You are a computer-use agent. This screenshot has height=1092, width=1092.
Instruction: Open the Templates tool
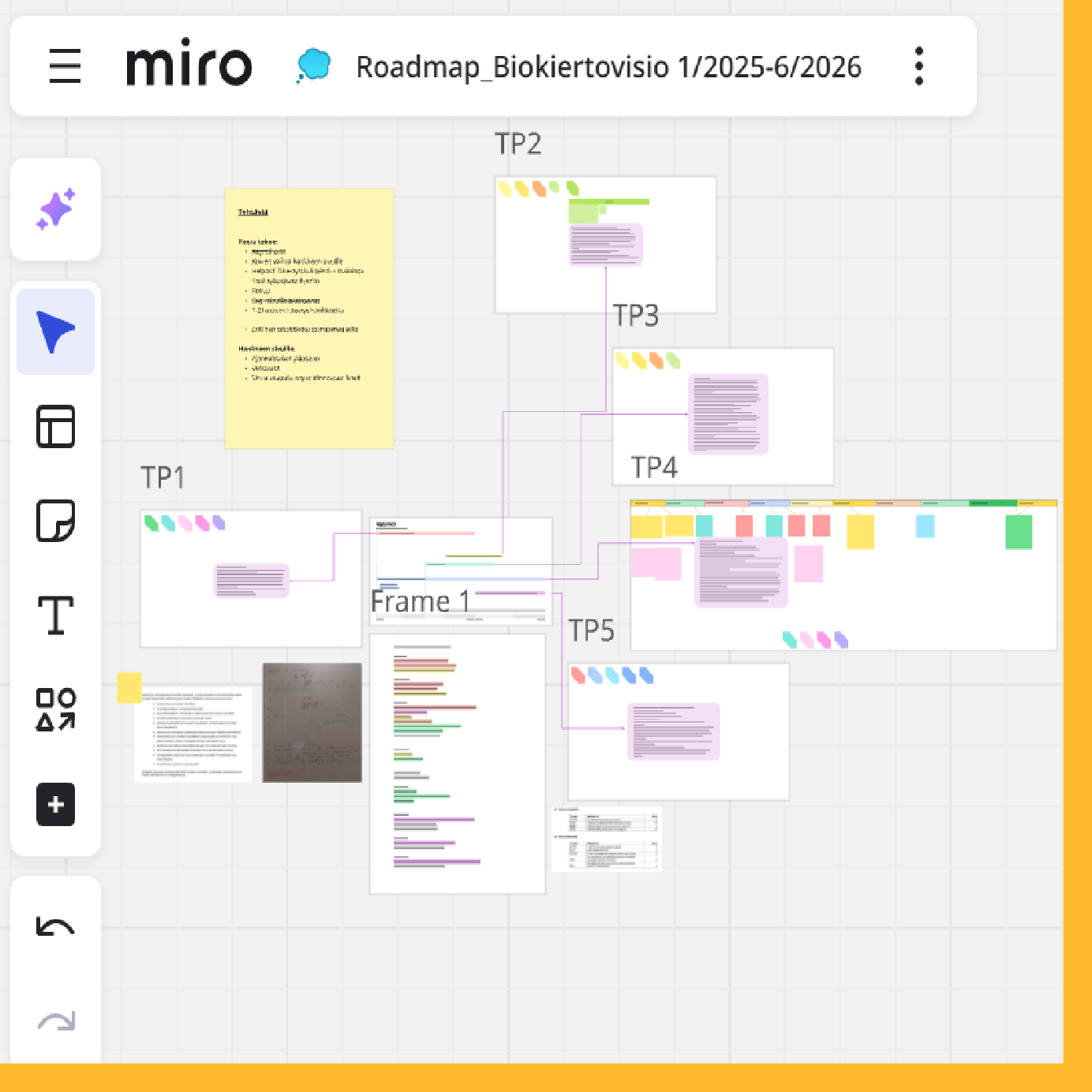(x=56, y=427)
